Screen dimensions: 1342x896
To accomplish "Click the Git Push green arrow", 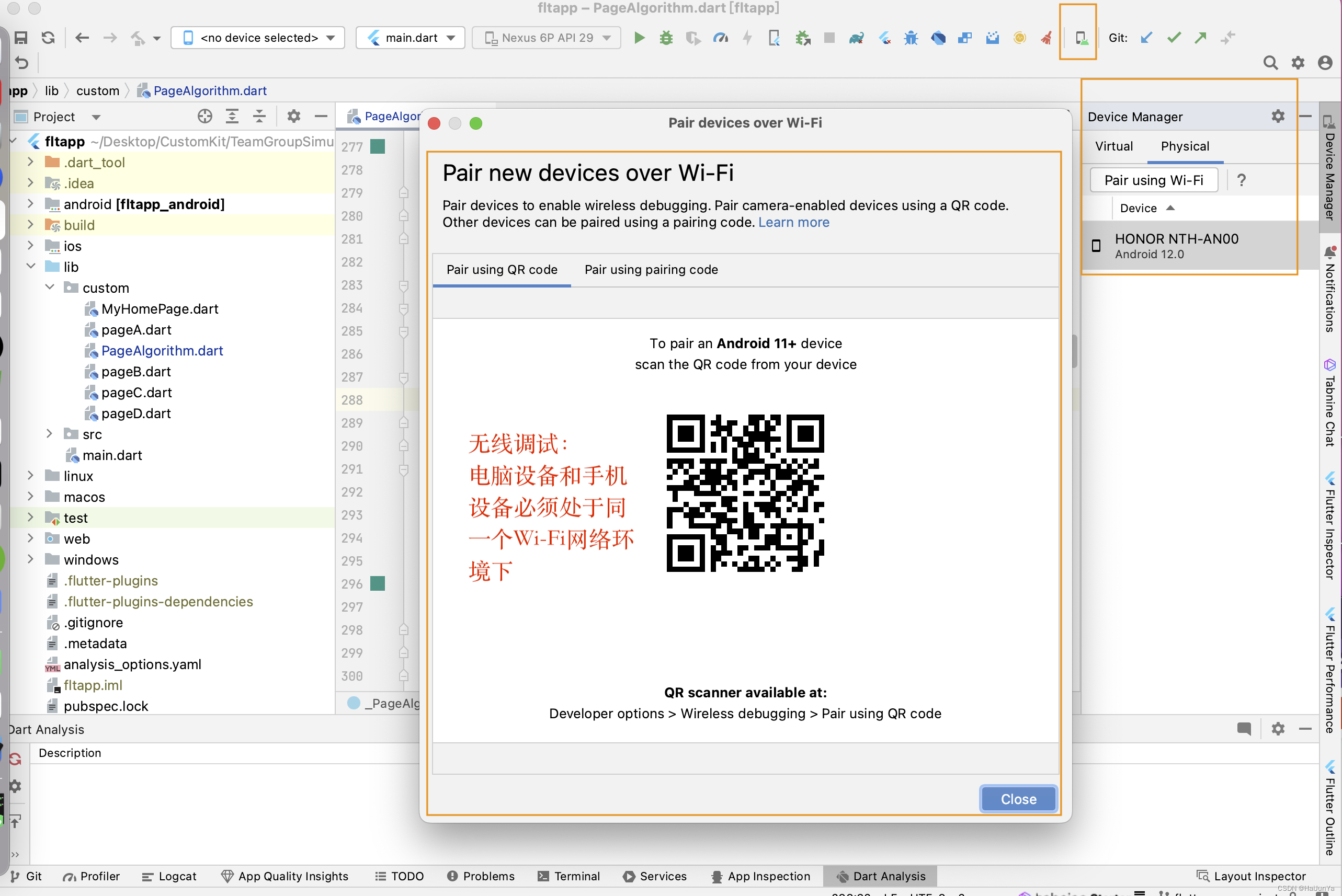I will [1200, 38].
